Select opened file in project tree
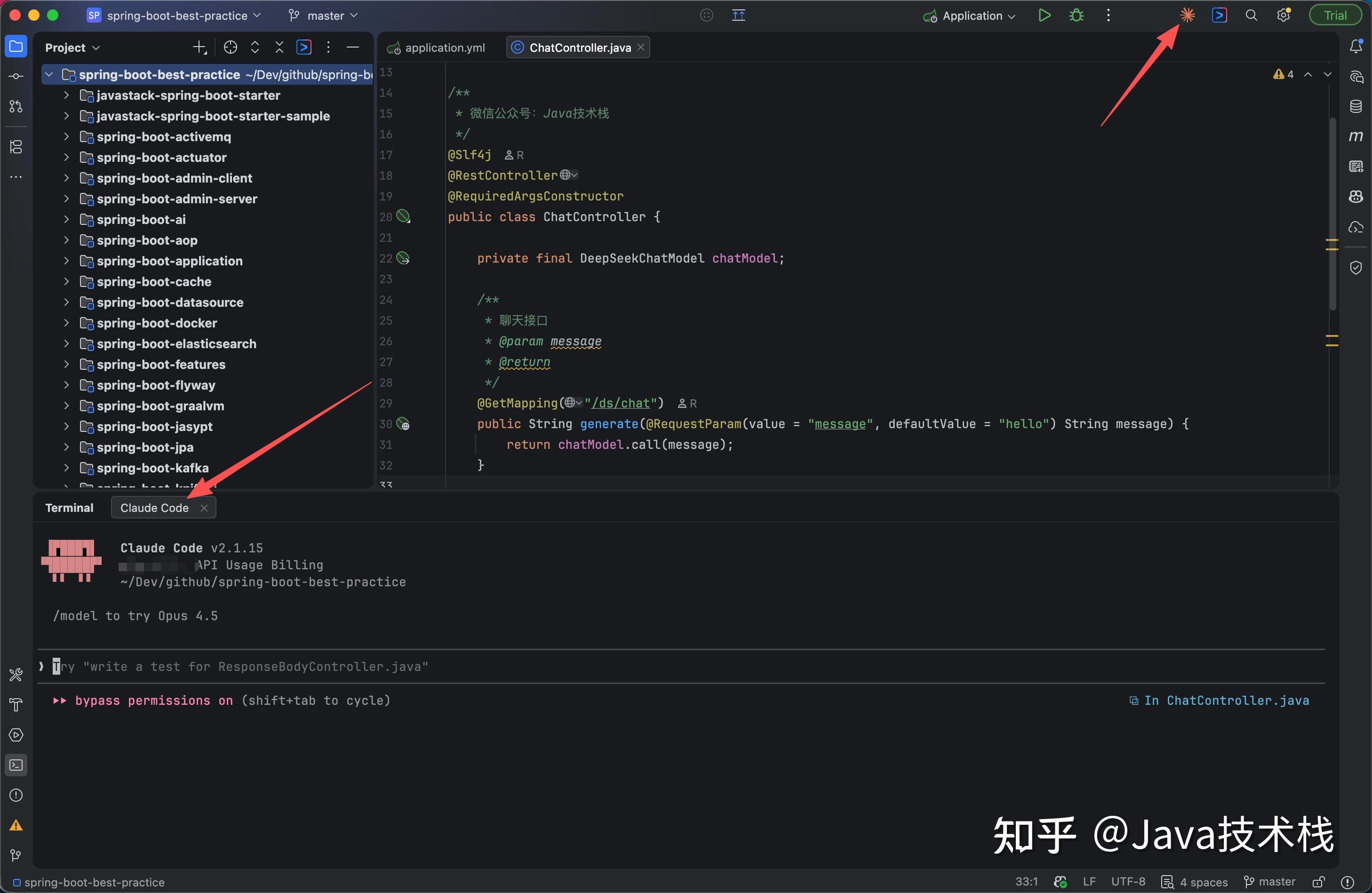Viewport: 1372px width, 893px height. pyautogui.click(x=230, y=47)
